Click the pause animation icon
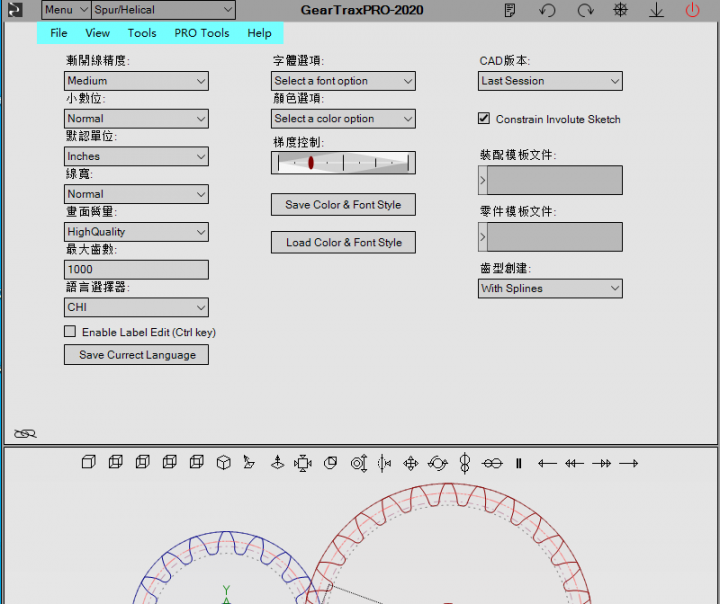The width and height of the screenshot is (720, 604). (519, 463)
